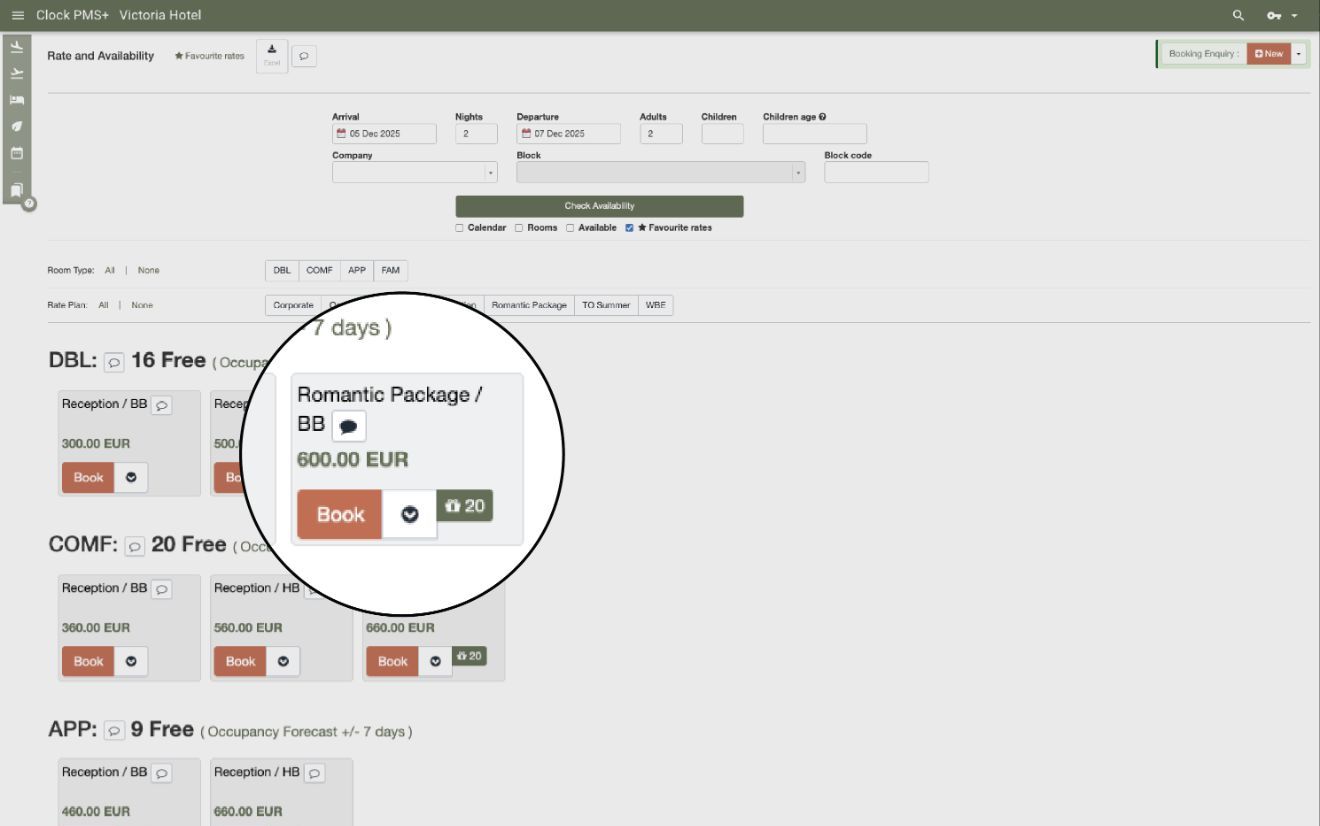The width and height of the screenshot is (1320, 826).
Task: Open APP Reception / BB rate comment
Action: pos(161,772)
